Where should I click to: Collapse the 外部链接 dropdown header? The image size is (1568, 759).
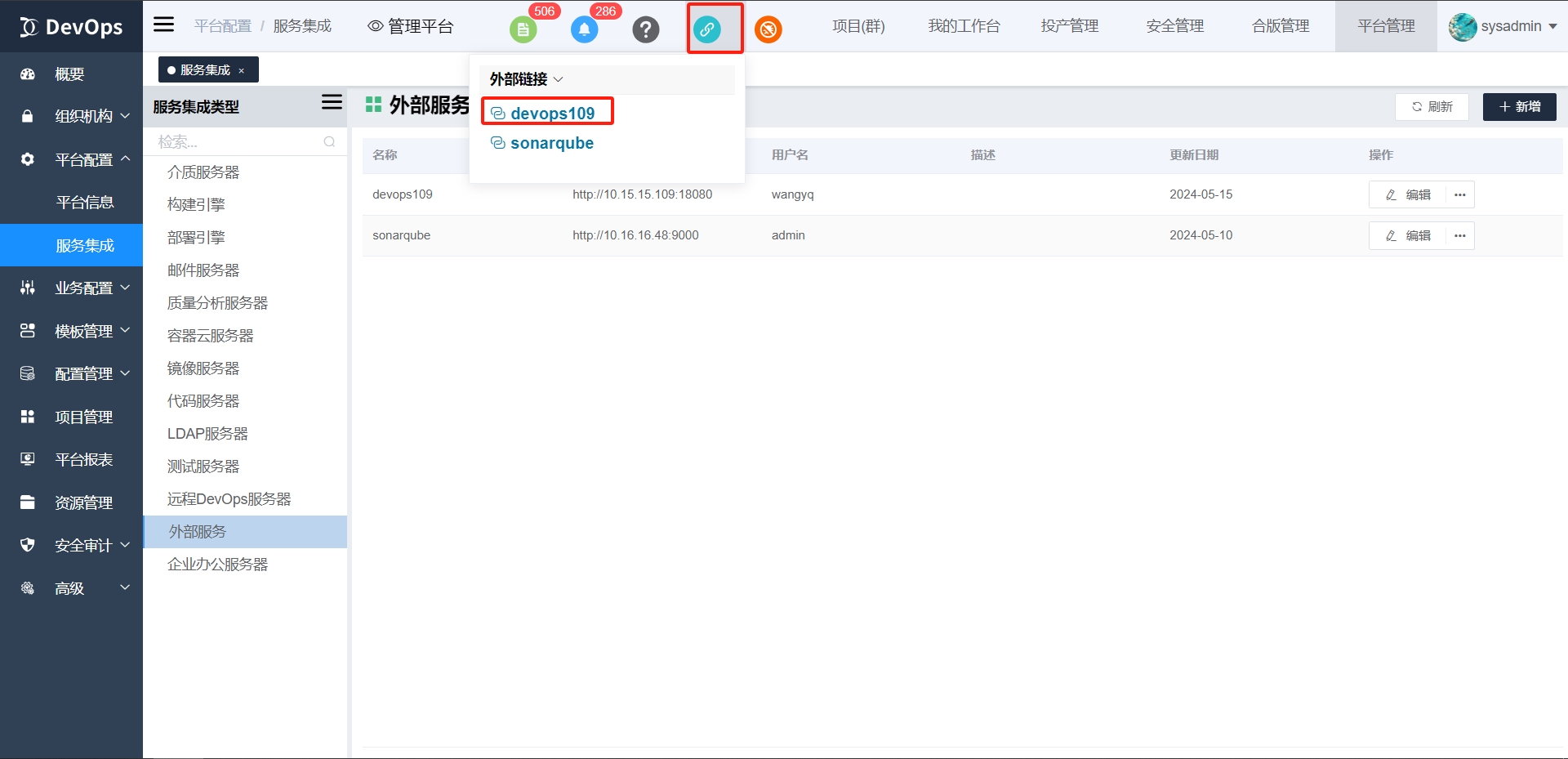(527, 79)
